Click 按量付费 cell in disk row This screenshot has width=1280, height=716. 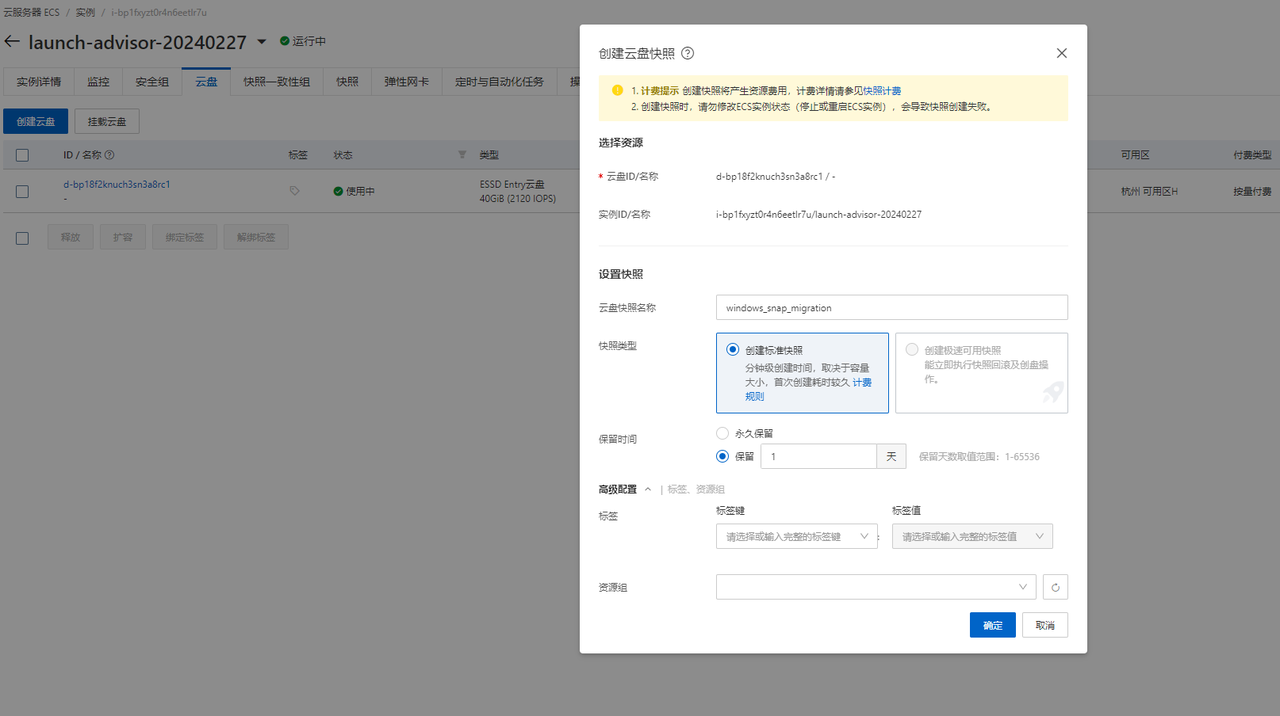1253,191
